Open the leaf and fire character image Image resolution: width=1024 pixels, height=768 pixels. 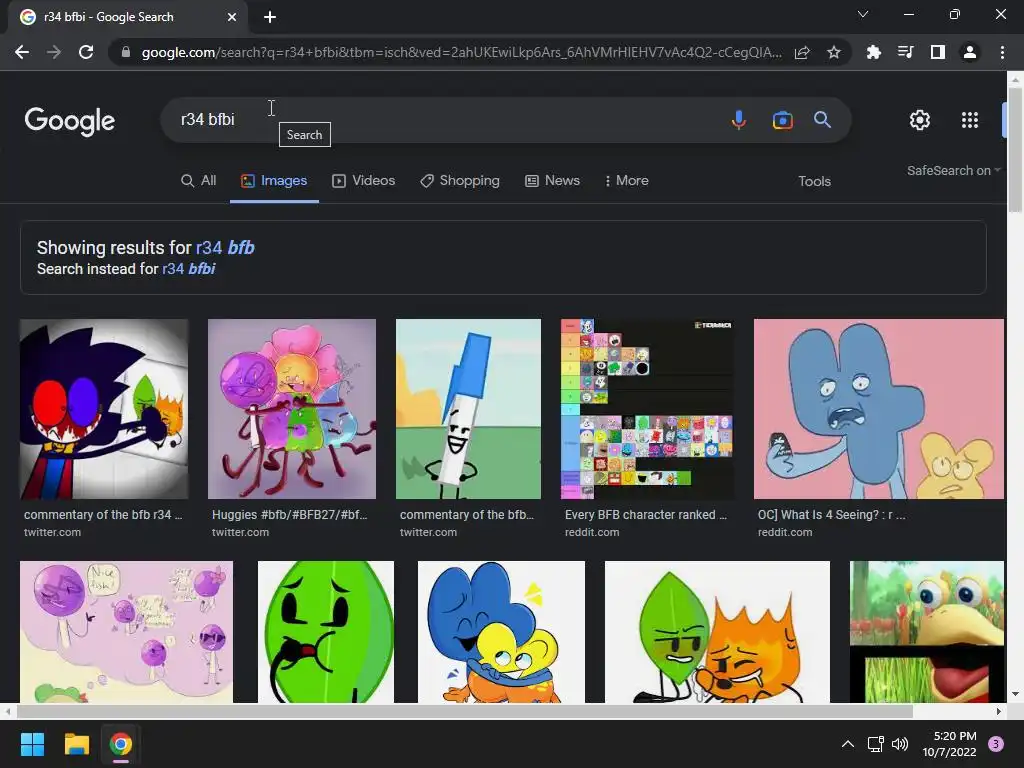(717, 632)
